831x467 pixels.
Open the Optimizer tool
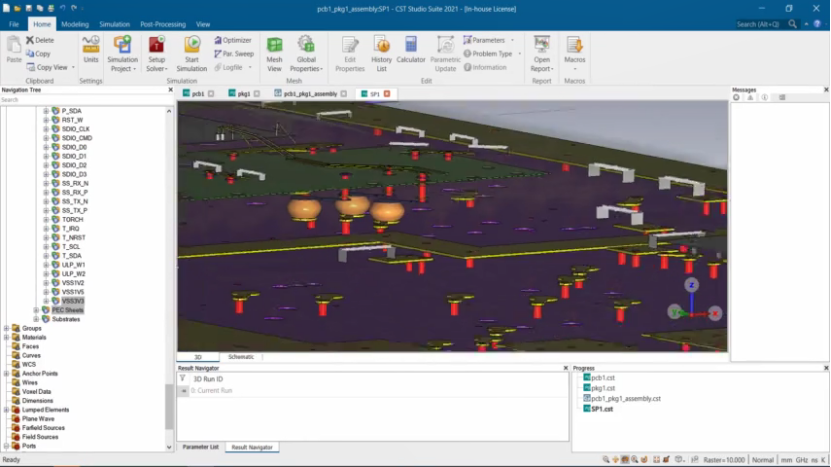click(x=233, y=40)
